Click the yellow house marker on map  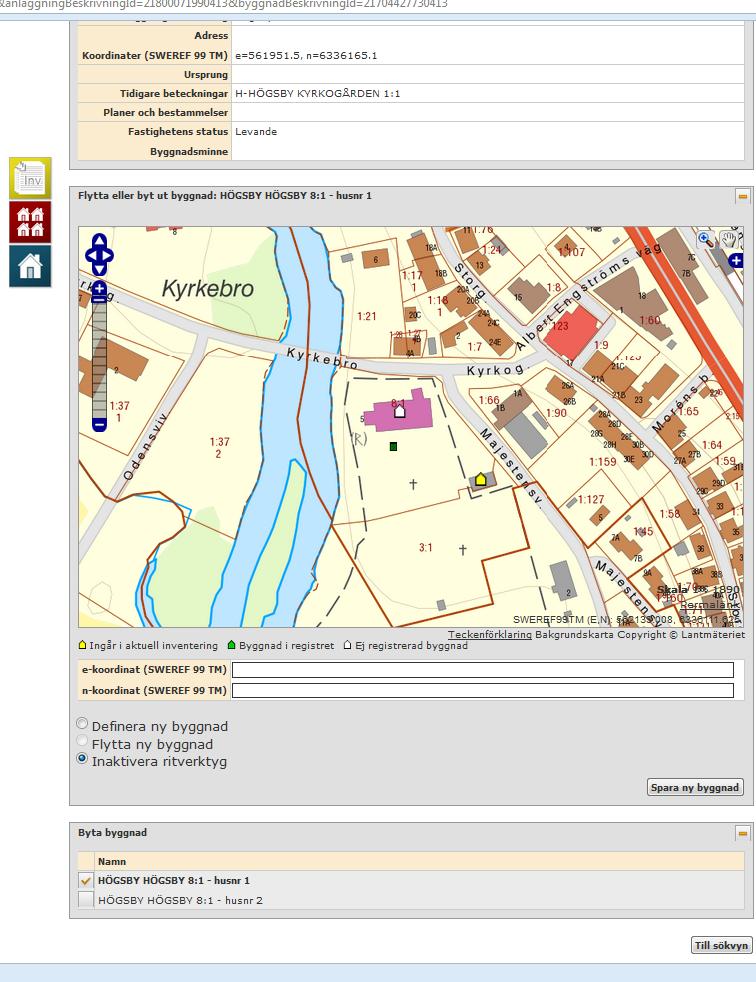click(x=480, y=479)
